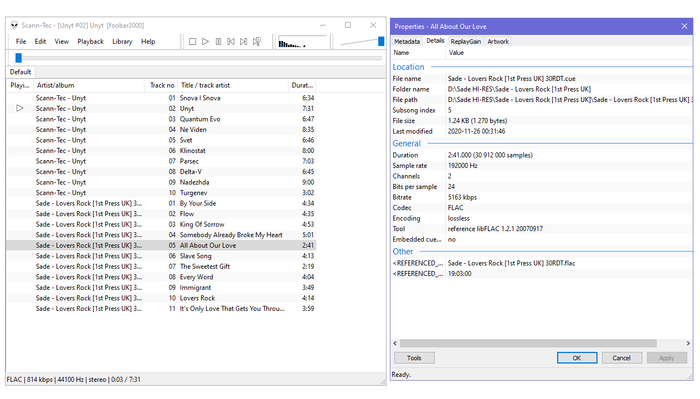Click the foobar2000 alien logo icon
This screenshot has width=700, height=399.
coord(14,25)
